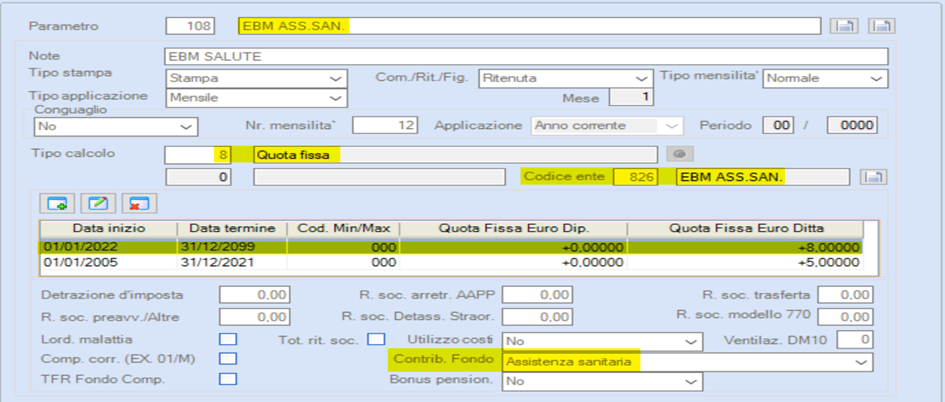Click the add-row icon above the table
The height and width of the screenshot is (402, 945).
pos(57,204)
